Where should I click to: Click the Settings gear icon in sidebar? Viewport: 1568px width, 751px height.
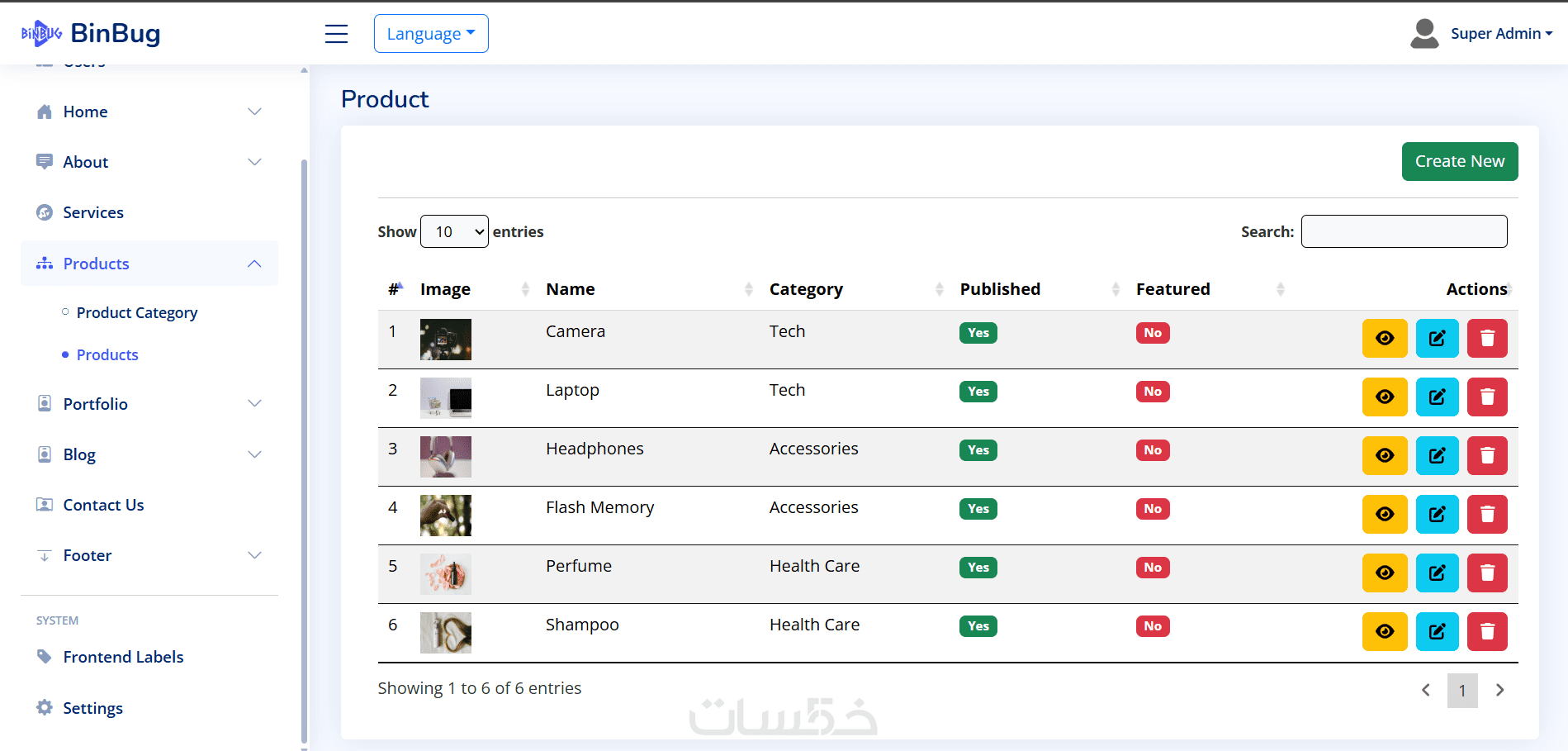coord(45,708)
